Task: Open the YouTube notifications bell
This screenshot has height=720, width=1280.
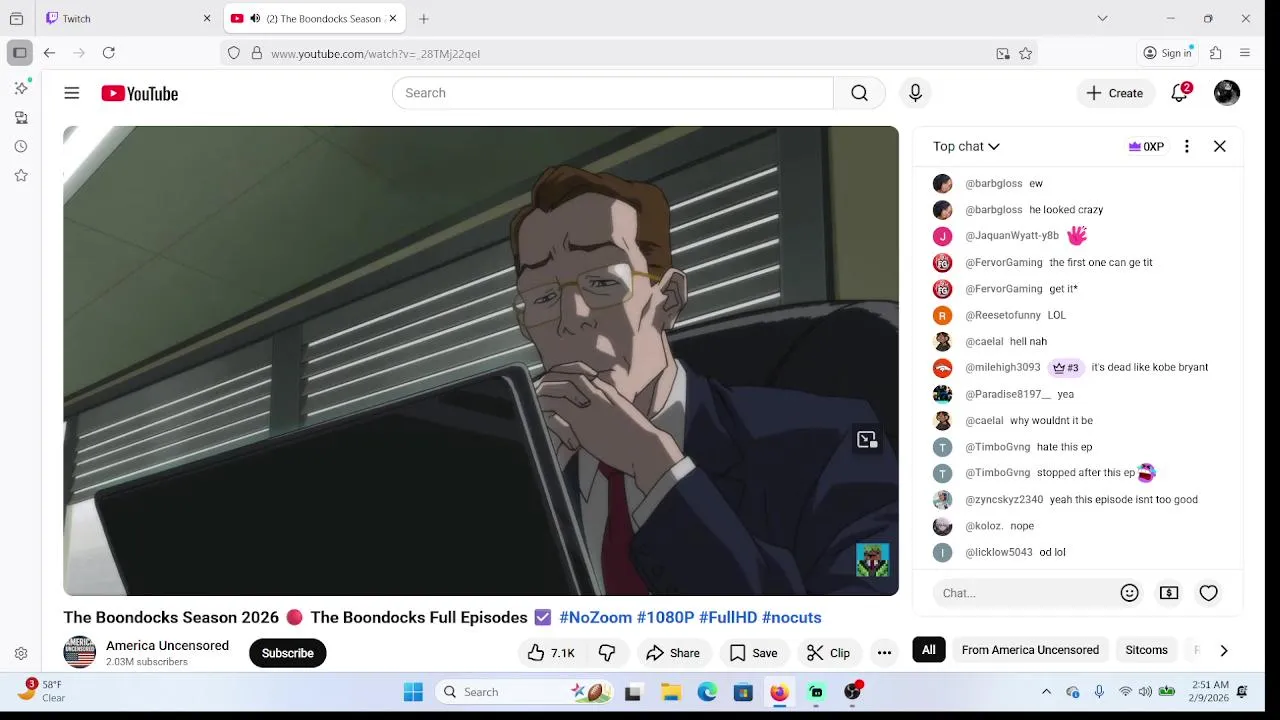Action: (x=1180, y=92)
